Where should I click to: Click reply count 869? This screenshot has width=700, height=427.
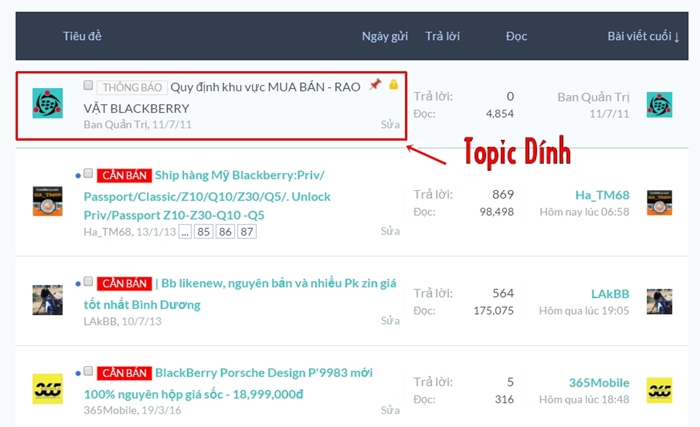tap(503, 194)
